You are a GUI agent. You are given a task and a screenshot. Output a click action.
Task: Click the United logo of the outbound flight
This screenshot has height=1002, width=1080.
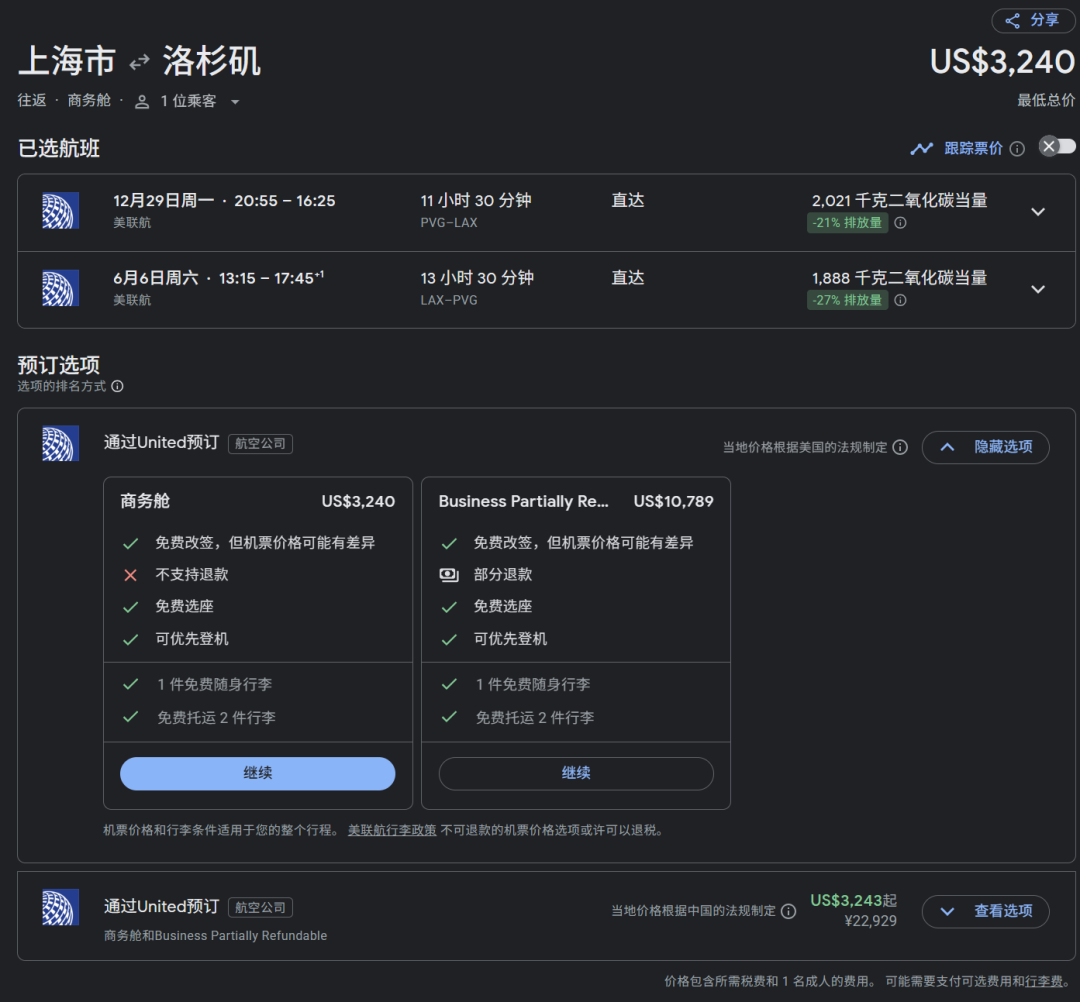click(60, 211)
